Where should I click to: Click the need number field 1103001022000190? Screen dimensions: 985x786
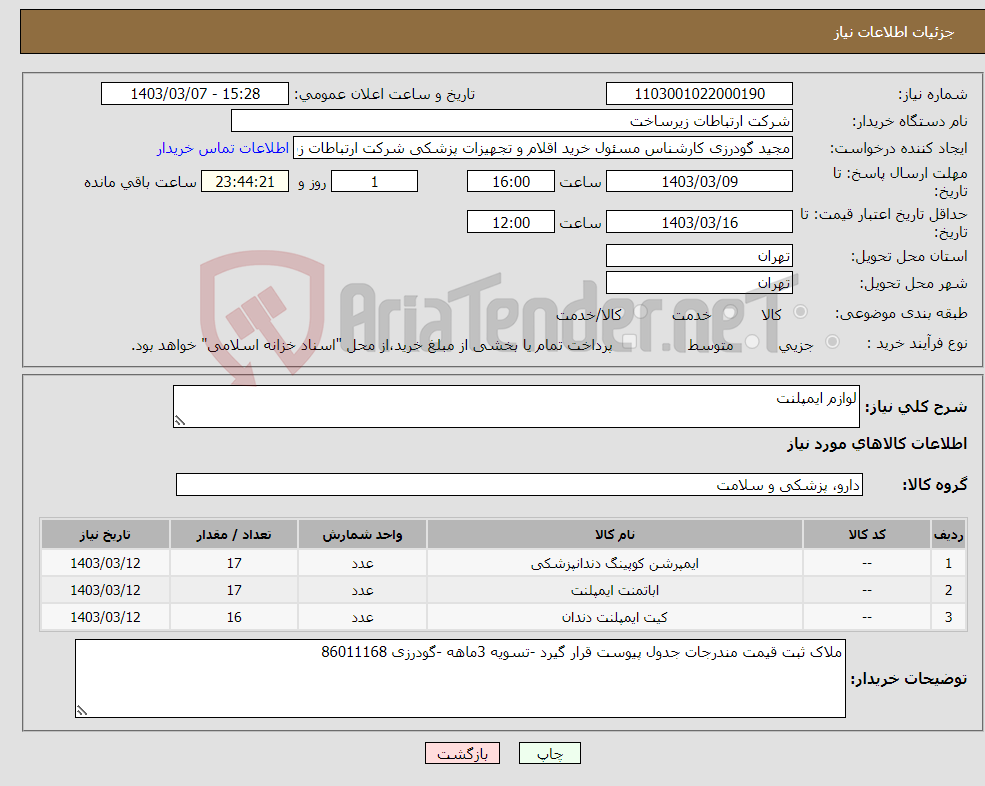coord(699,94)
